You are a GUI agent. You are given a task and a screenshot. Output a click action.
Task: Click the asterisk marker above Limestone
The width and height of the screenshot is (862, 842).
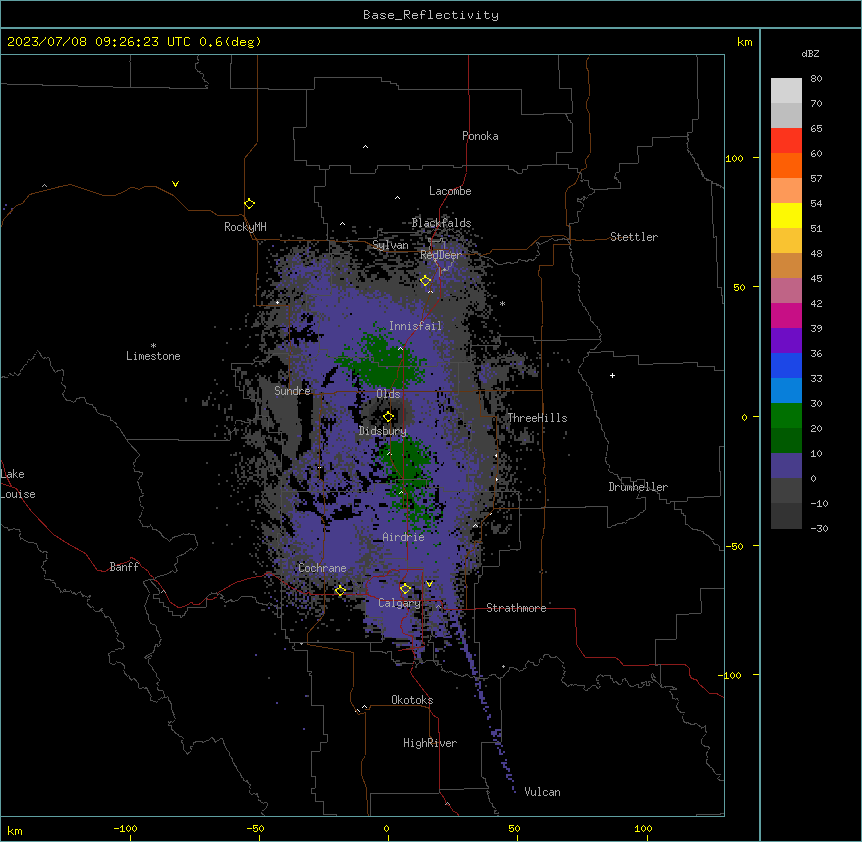pyautogui.click(x=153, y=345)
